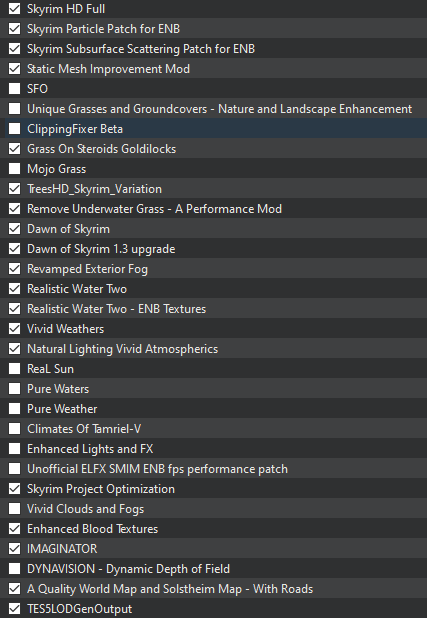Select the Realistic Water Two name
Viewport: 427px width, 618px height.
pyautogui.click(x=77, y=289)
